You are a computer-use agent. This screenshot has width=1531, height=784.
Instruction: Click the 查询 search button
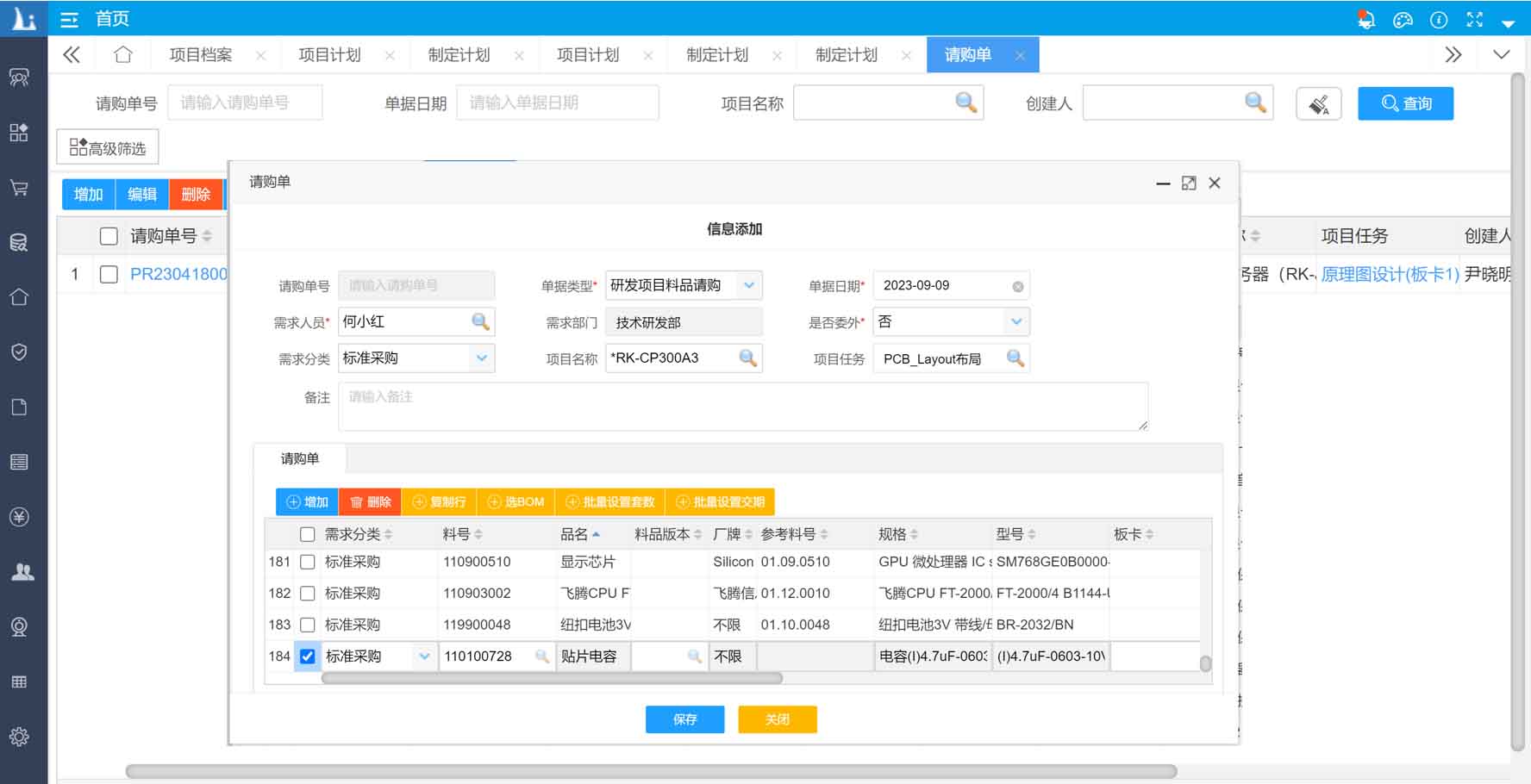[1406, 103]
